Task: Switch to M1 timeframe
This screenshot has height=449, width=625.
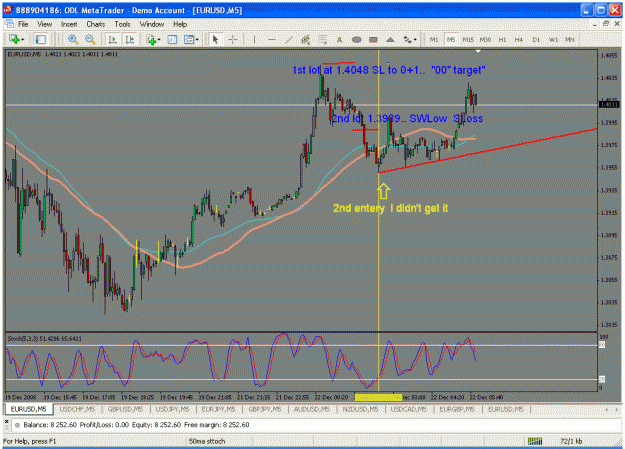Action: pos(434,39)
